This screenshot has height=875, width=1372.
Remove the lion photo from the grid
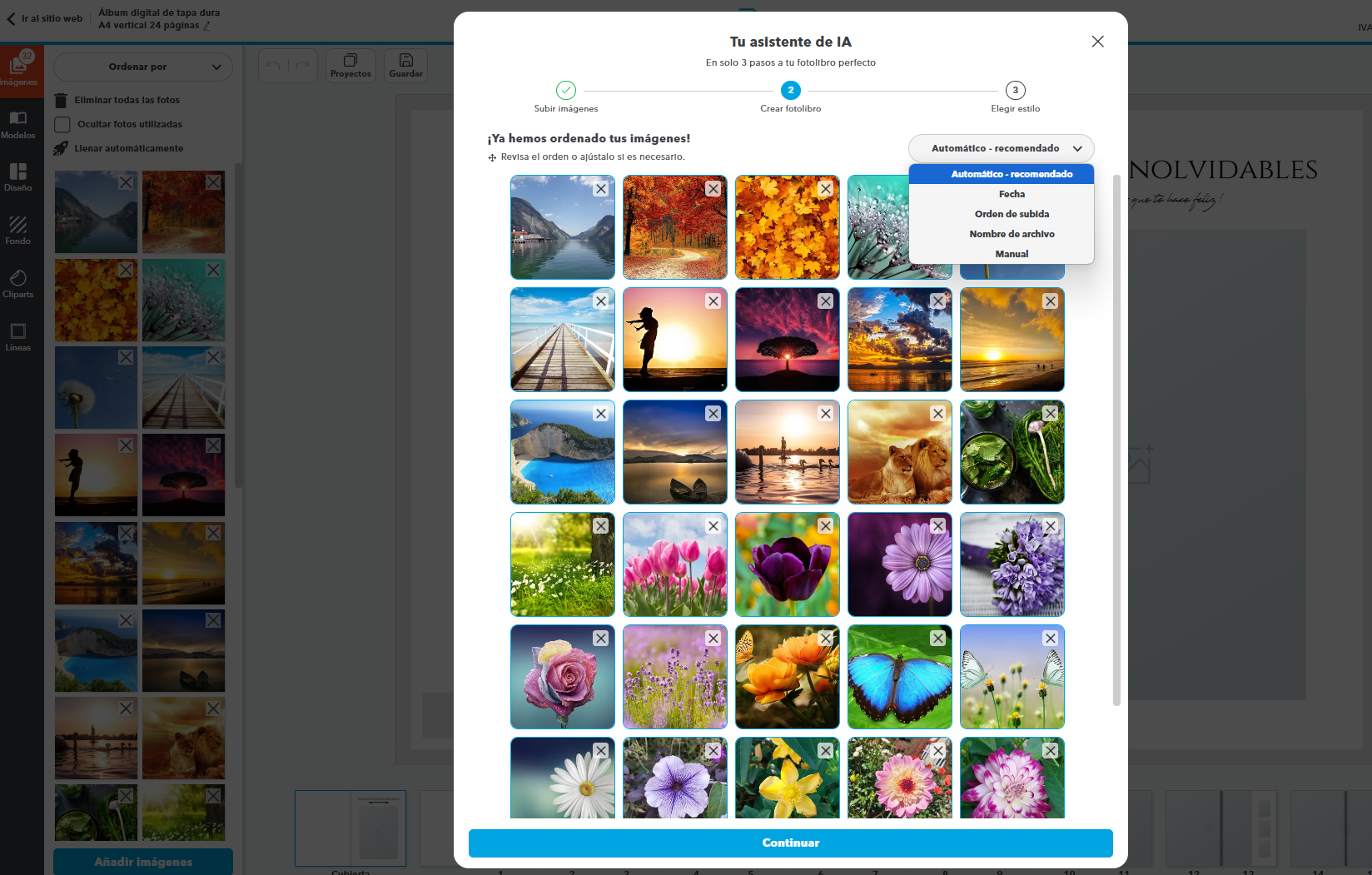pos(937,414)
